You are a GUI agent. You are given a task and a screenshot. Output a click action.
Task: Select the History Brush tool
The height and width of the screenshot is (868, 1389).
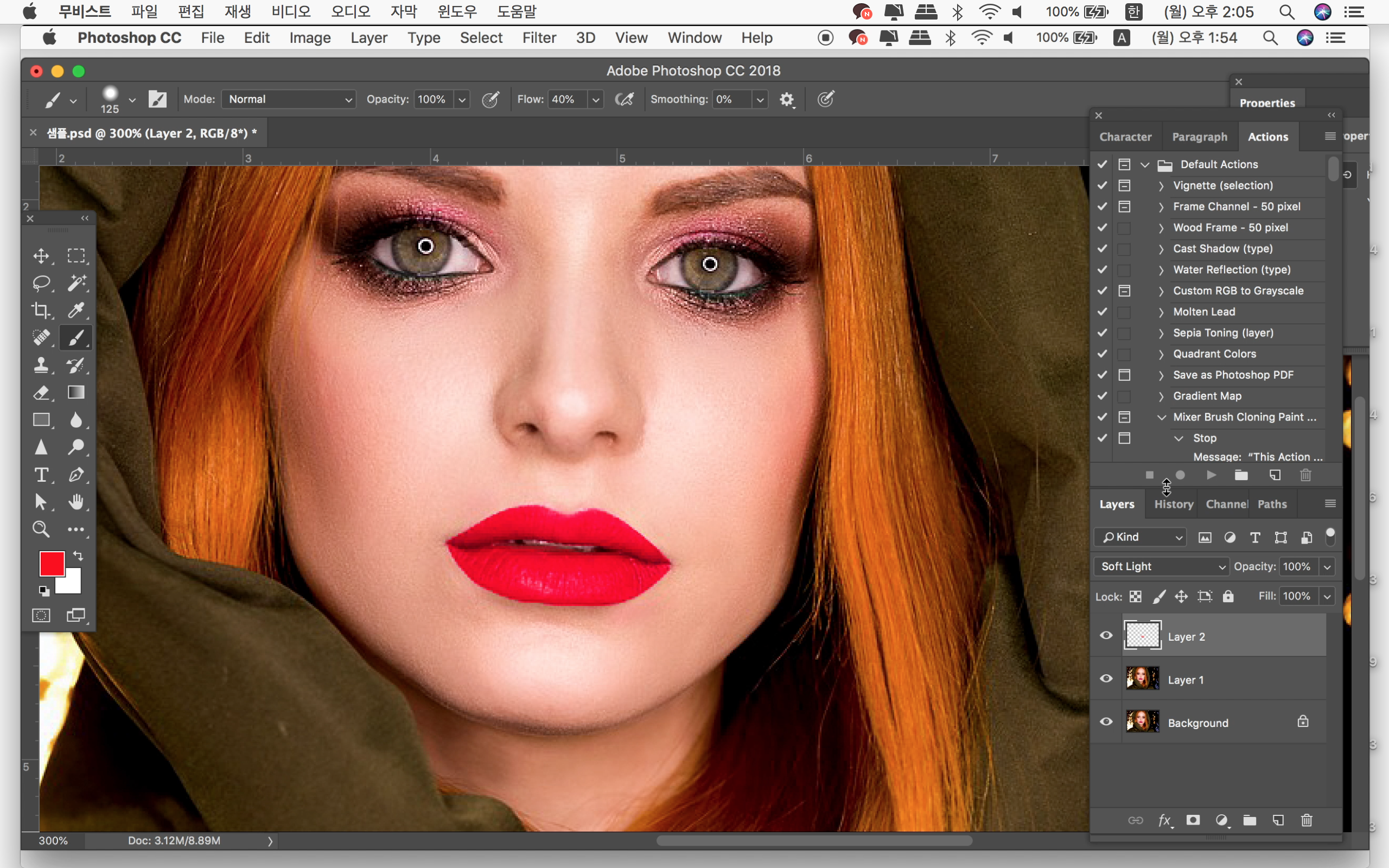[77, 365]
